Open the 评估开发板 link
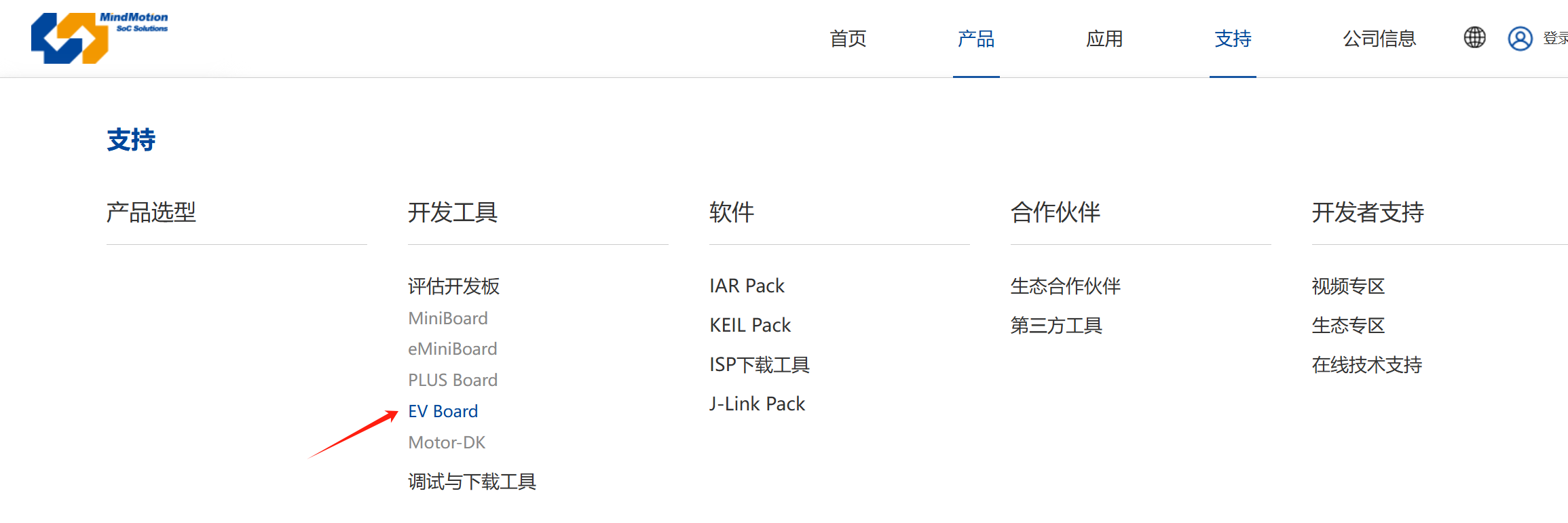Viewport: 1568px width, 523px height. [453, 286]
